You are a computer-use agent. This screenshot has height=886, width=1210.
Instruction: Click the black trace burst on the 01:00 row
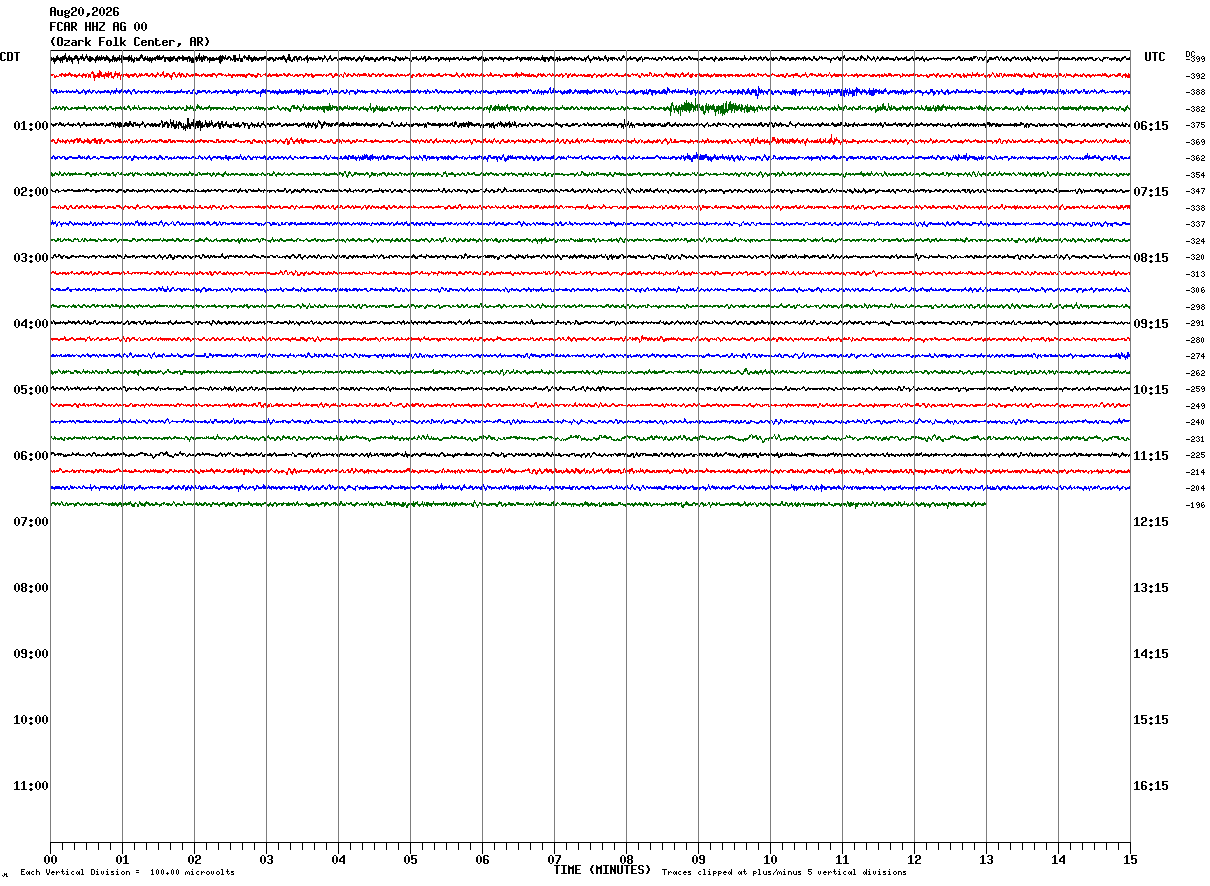tap(184, 124)
